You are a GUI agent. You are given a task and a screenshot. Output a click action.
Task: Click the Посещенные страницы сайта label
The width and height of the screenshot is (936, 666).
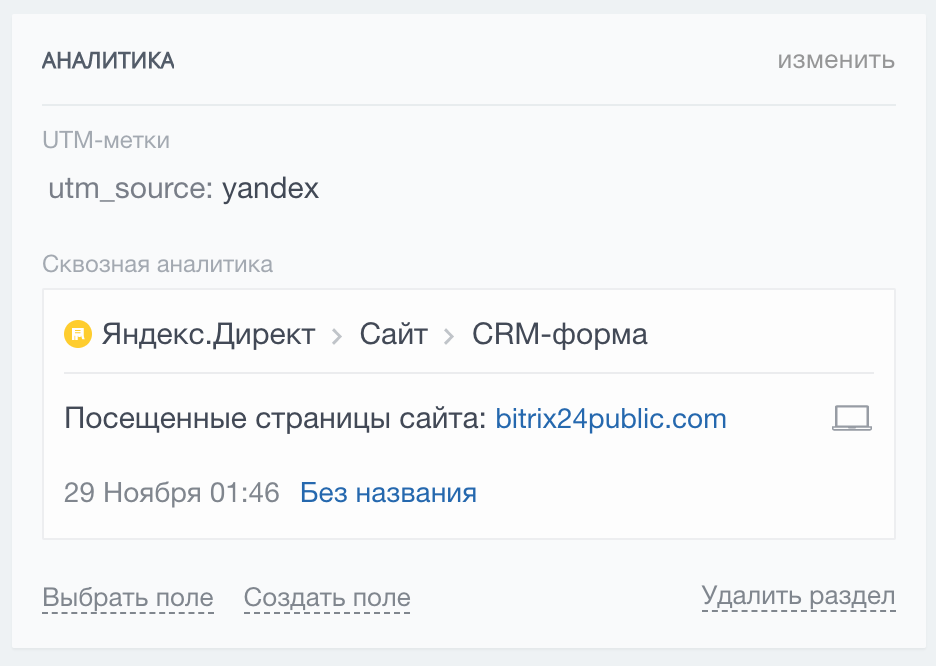tap(272, 418)
